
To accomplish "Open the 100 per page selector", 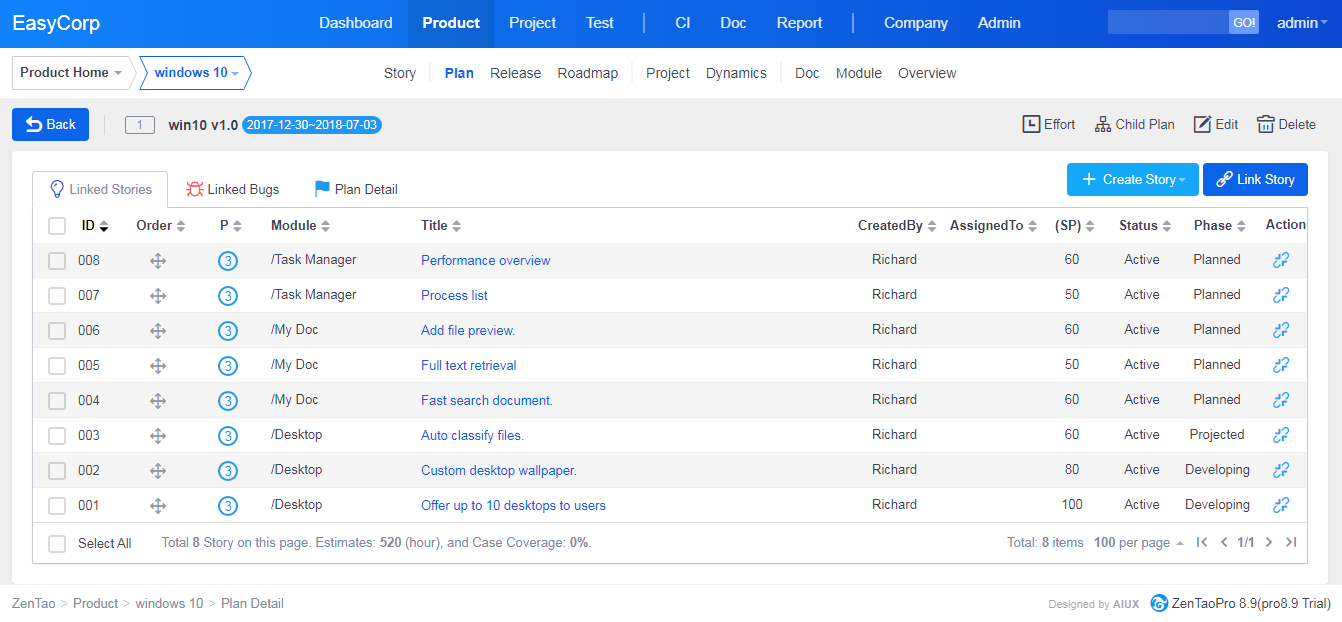I will [1139, 542].
